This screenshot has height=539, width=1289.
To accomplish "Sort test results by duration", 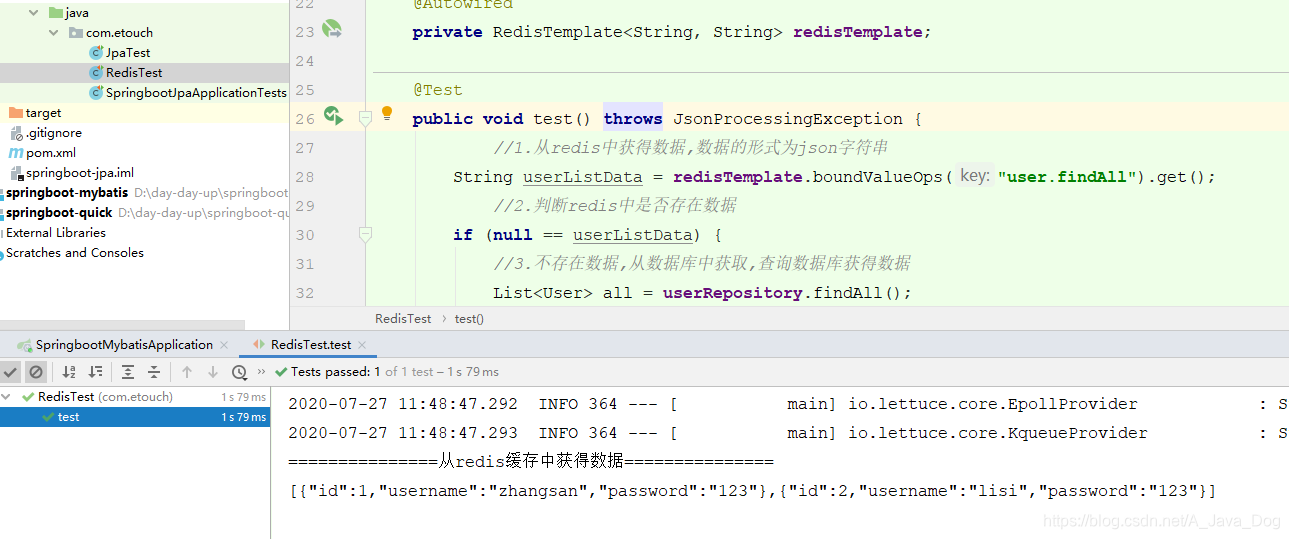I will (x=95, y=372).
